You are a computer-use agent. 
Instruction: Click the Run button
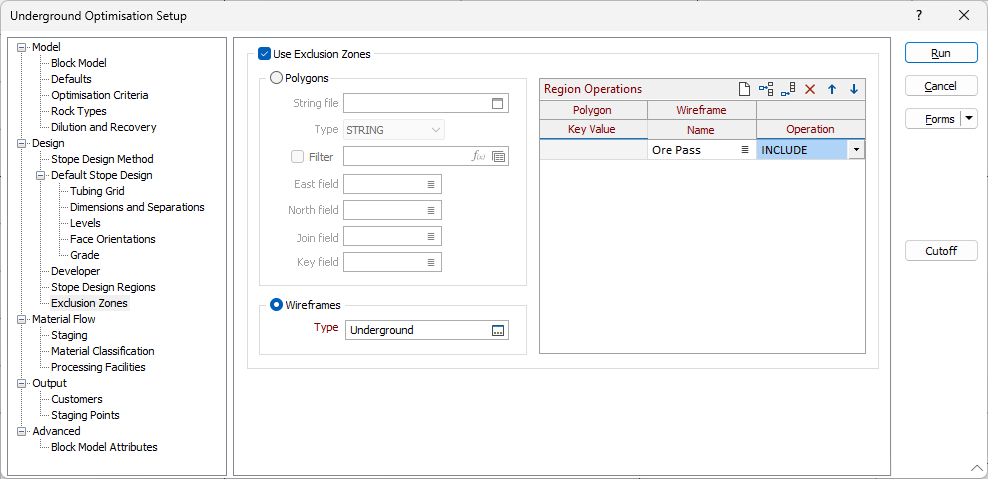click(941, 54)
